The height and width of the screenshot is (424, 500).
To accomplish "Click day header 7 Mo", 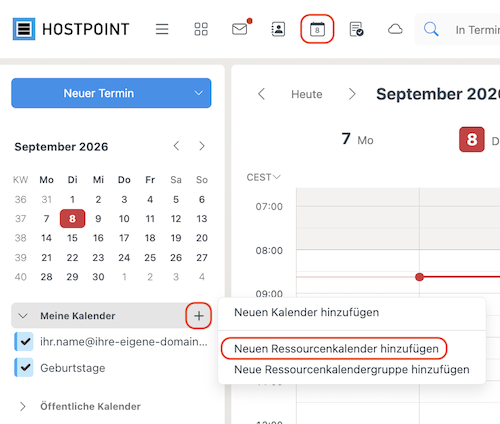I will pyautogui.click(x=357, y=139).
